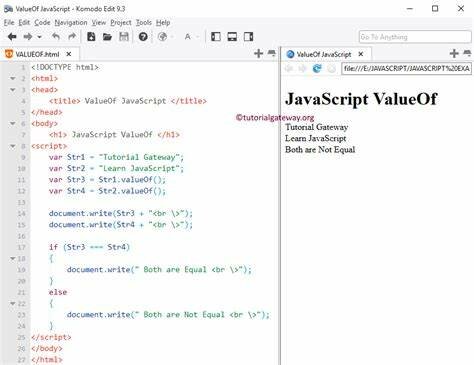This screenshot has height=365, width=474.
Task: Open the File menu
Action: point(9,23)
